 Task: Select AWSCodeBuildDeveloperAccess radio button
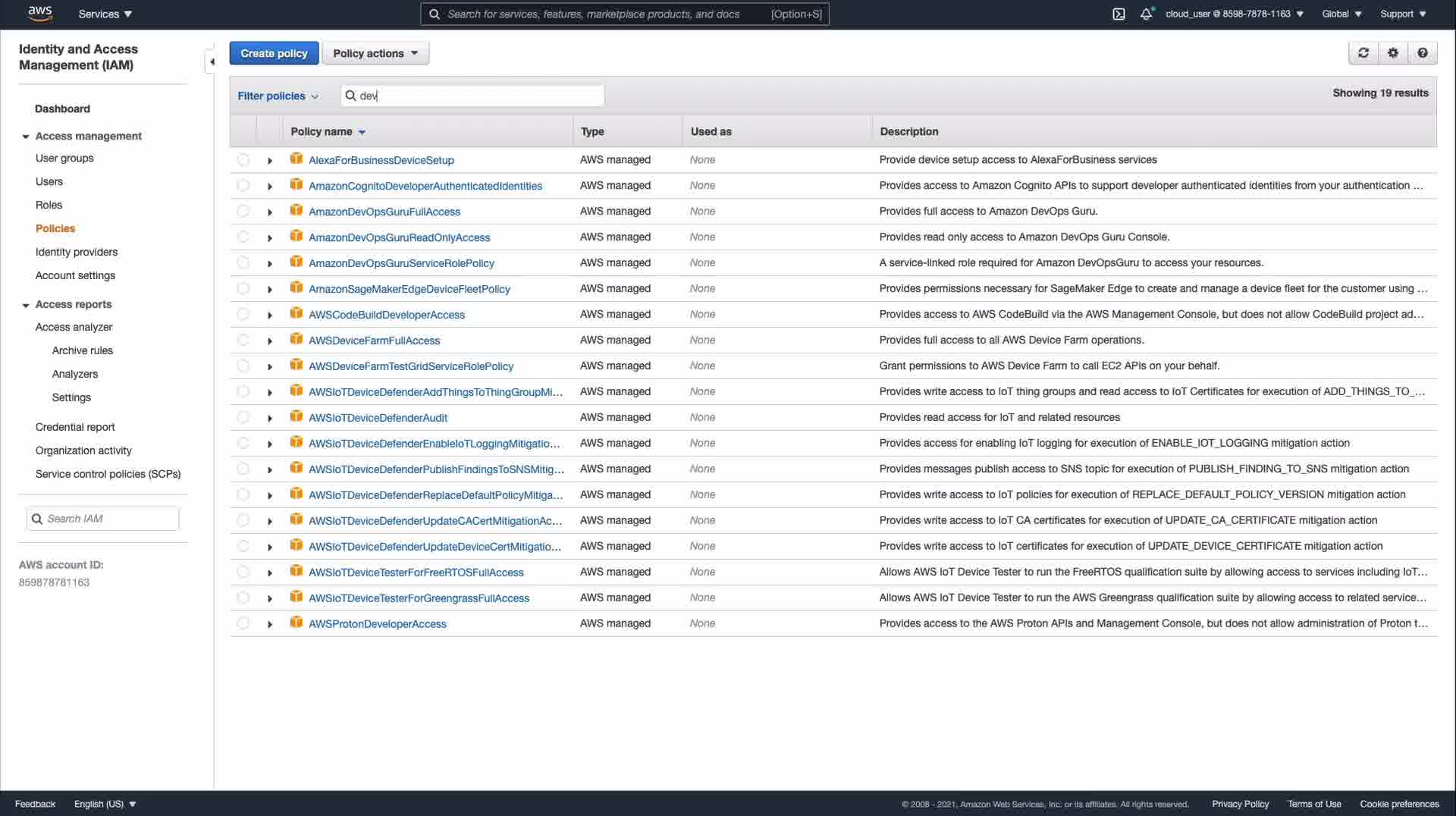(x=243, y=314)
